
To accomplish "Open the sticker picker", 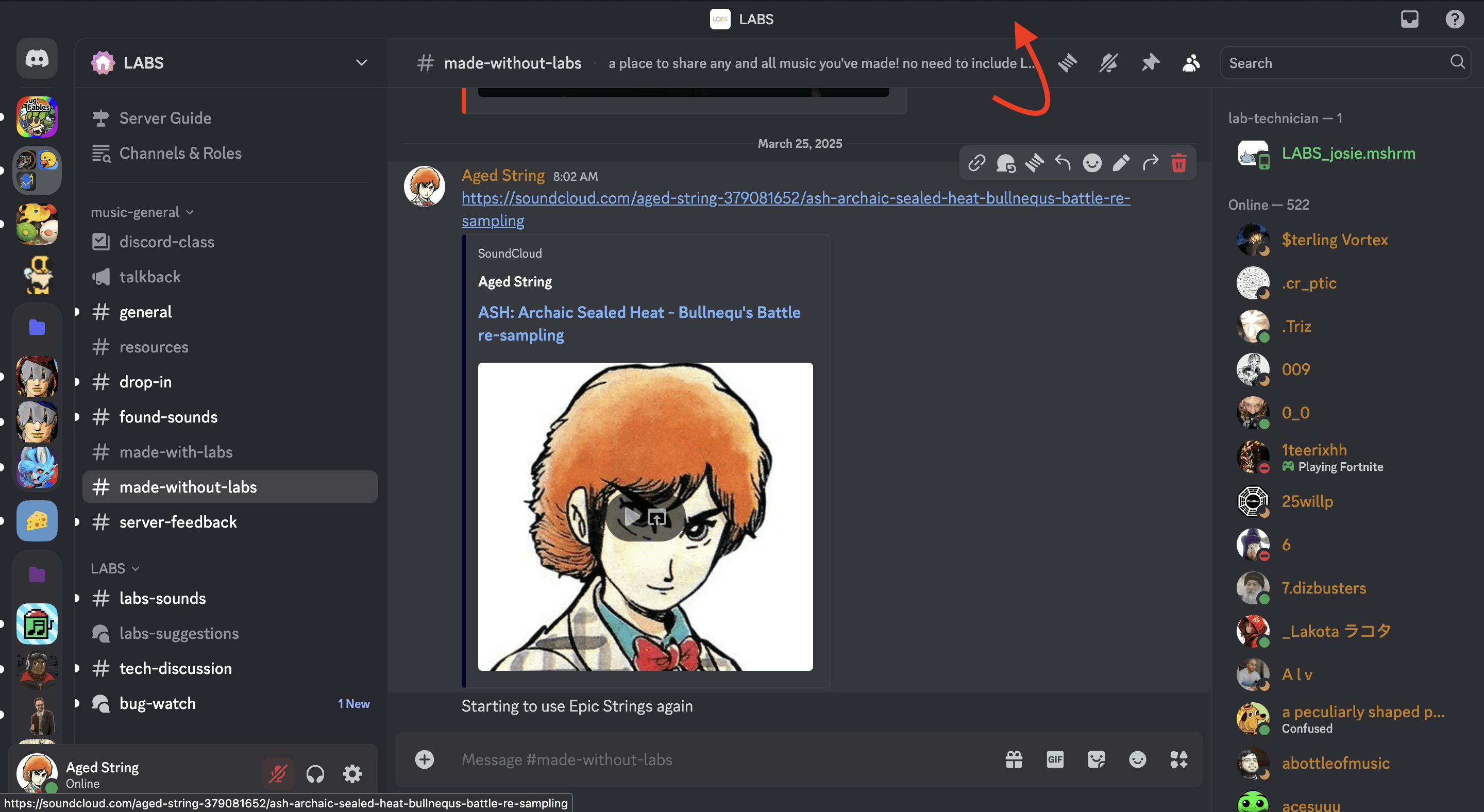I will (x=1097, y=759).
